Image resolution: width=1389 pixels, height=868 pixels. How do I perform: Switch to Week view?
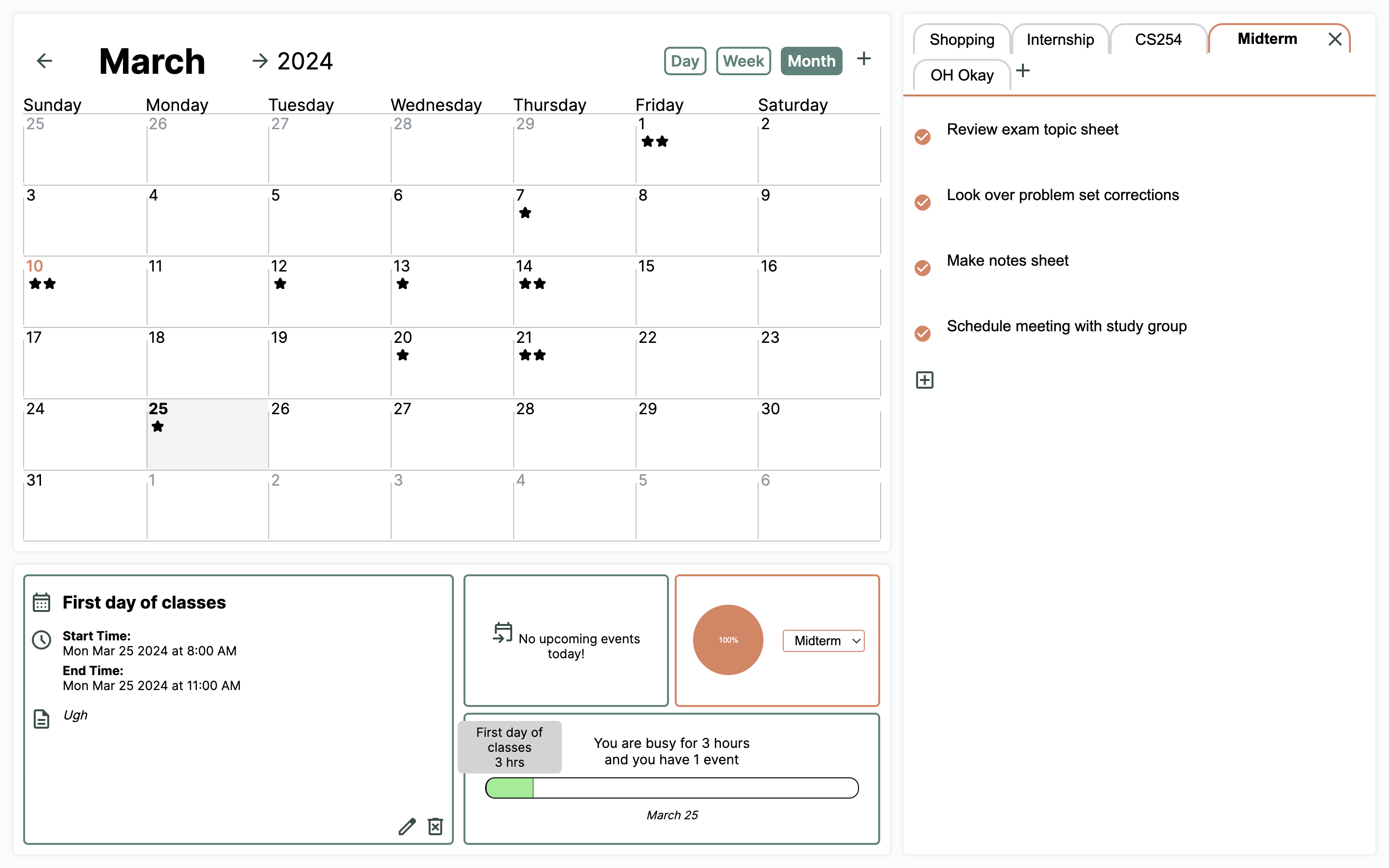click(743, 61)
